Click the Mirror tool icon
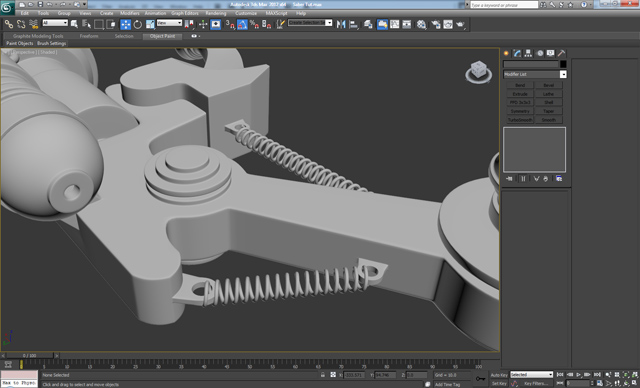Screen dimensions: 640x388 [341, 24]
